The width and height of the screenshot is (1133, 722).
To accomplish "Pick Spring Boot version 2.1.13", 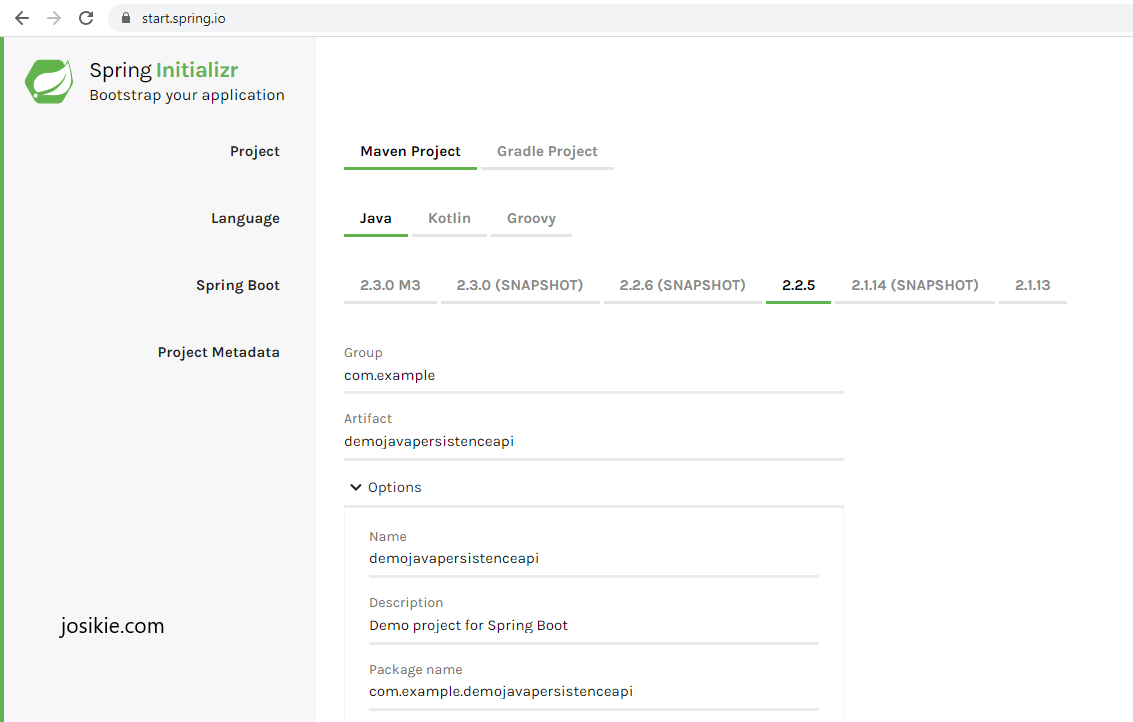I will point(1032,284).
